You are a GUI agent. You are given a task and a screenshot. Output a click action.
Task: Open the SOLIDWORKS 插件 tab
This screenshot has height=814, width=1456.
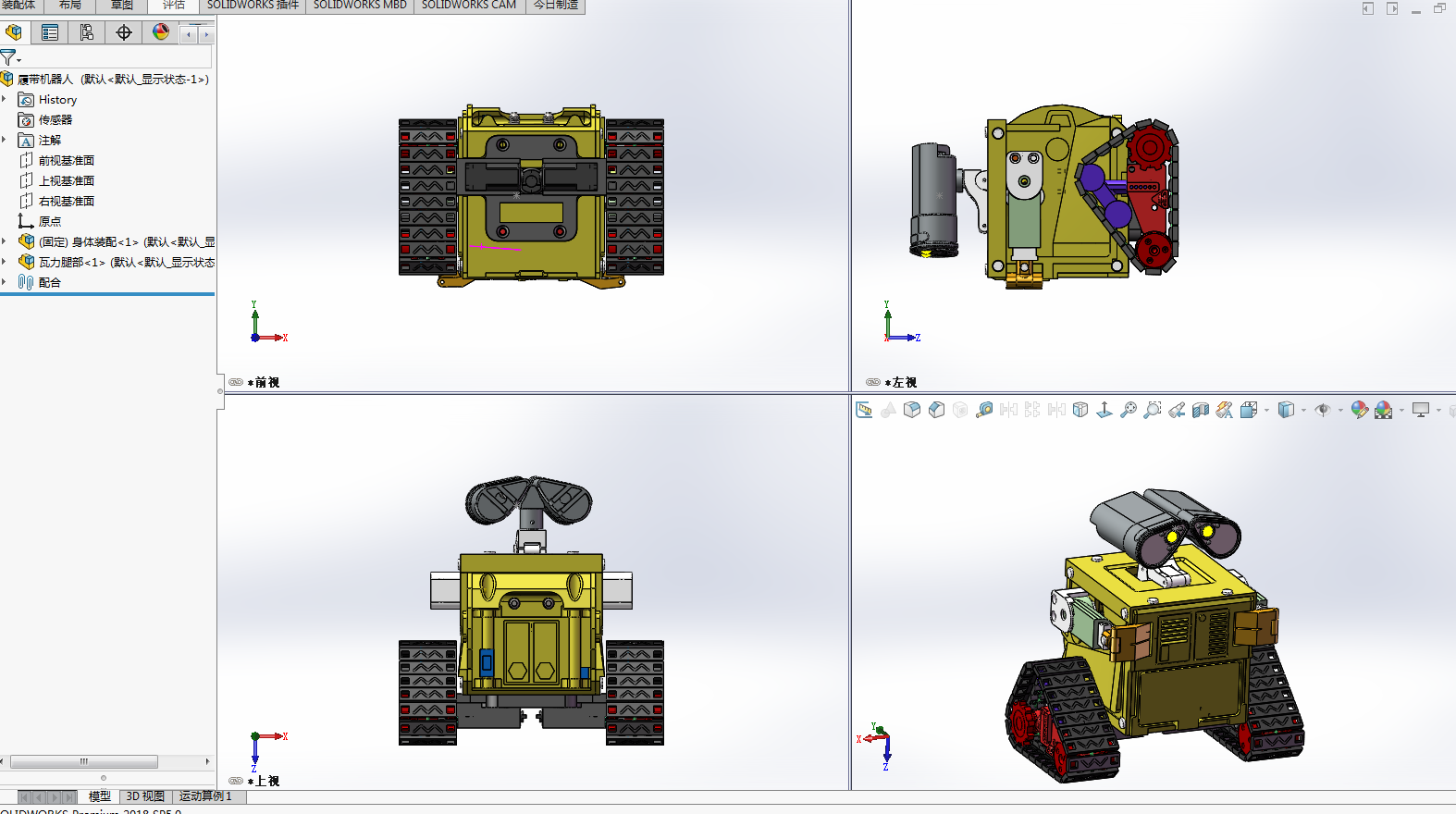coord(253,5)
